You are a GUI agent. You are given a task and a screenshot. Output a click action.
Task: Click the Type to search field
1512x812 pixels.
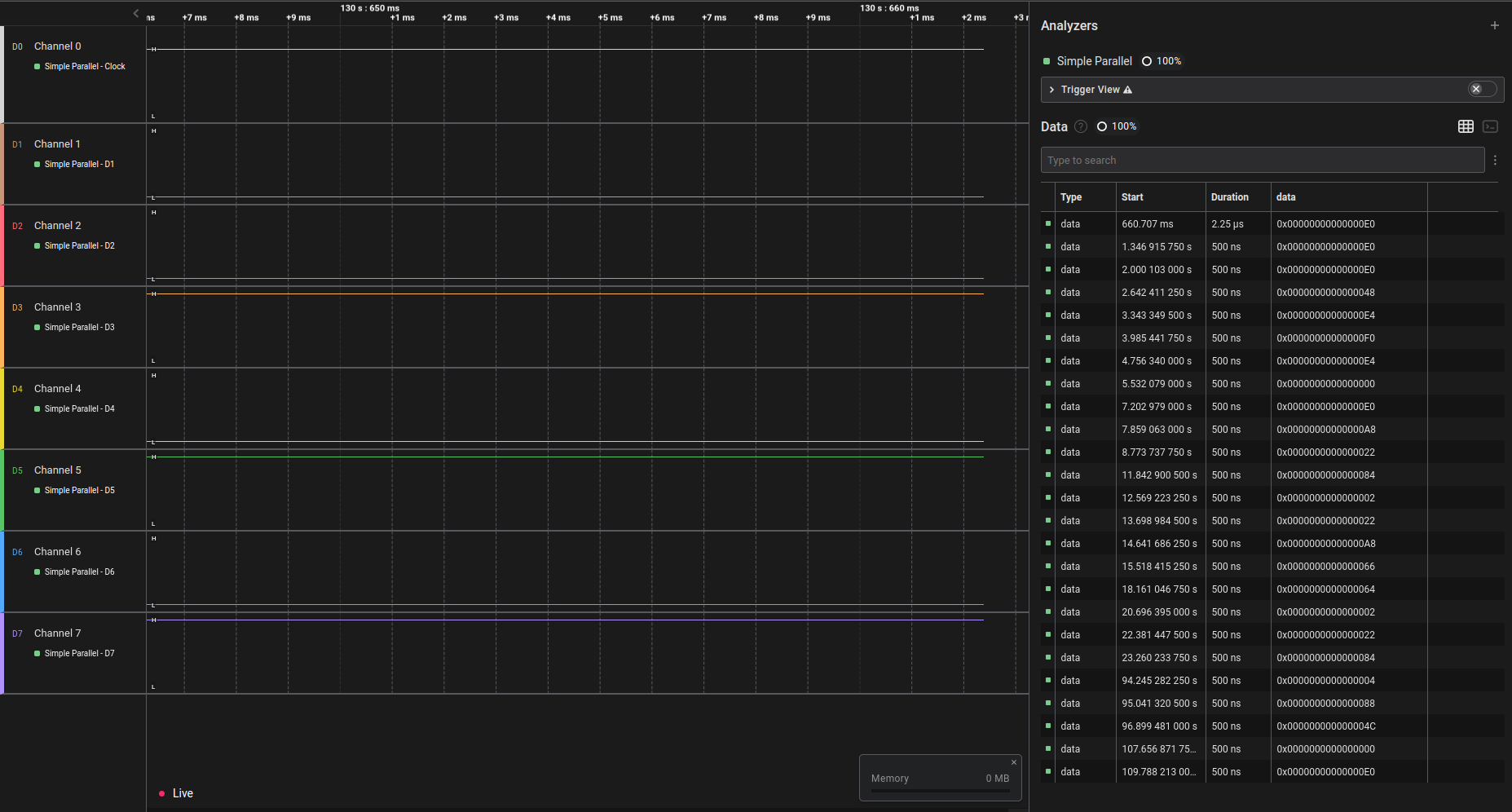click(1262, 161)
